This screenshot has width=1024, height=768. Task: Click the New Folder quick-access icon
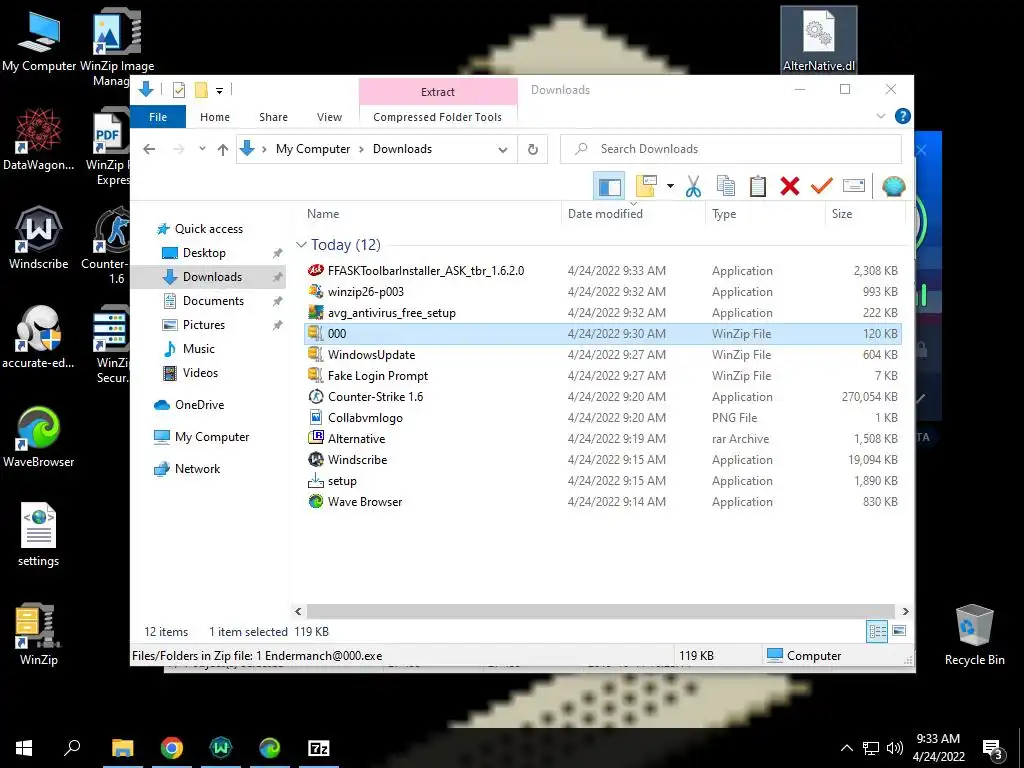(x=201, y=90)
